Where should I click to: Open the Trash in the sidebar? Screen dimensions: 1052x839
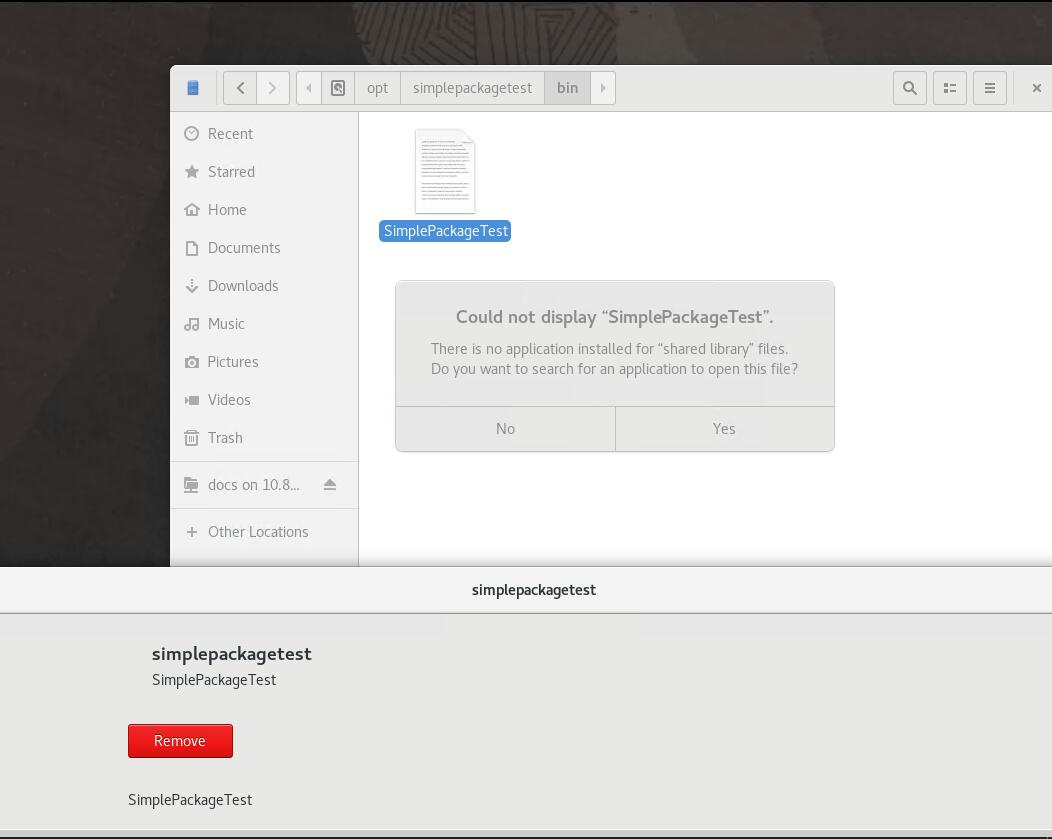click(x=225, y=438)
